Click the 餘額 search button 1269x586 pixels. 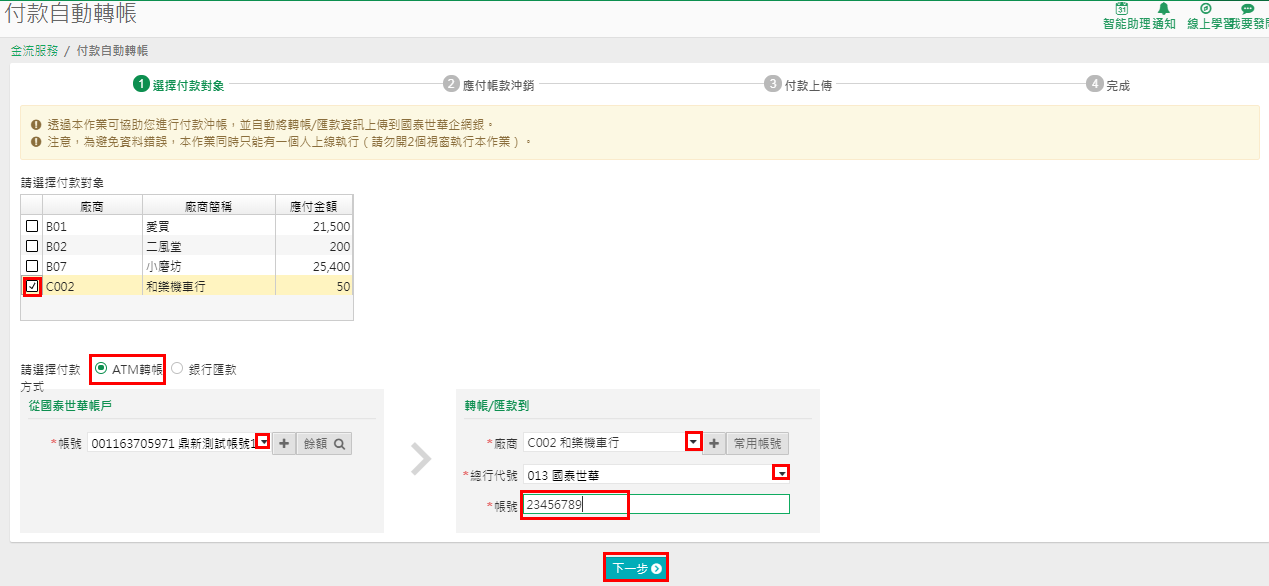324,443
